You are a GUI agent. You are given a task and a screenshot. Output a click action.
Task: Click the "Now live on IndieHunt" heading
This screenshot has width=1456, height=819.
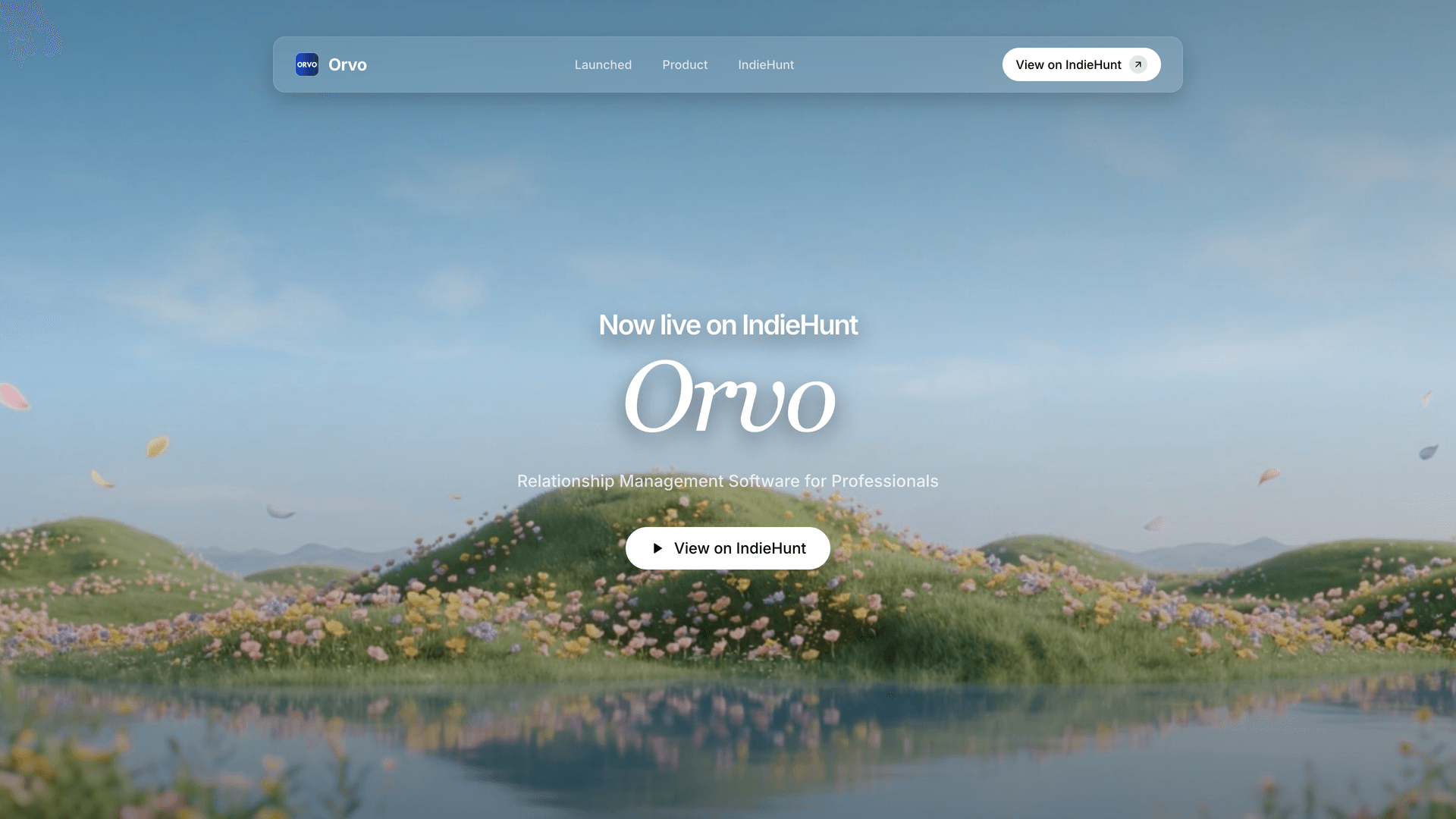point(728,325)
